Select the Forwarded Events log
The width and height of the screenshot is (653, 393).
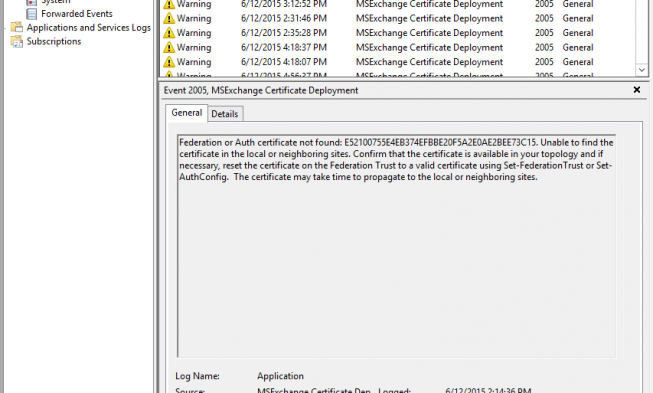pyautogui.click(x=77, y=14)
